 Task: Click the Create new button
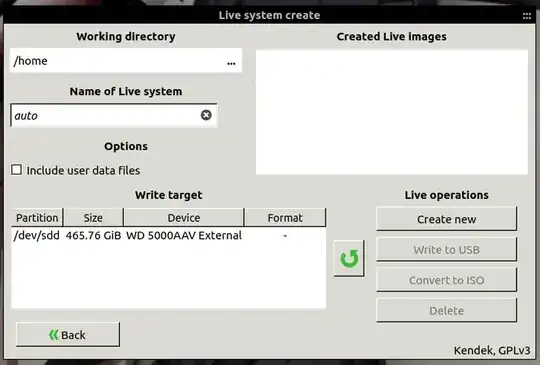[x=446, y=219]
